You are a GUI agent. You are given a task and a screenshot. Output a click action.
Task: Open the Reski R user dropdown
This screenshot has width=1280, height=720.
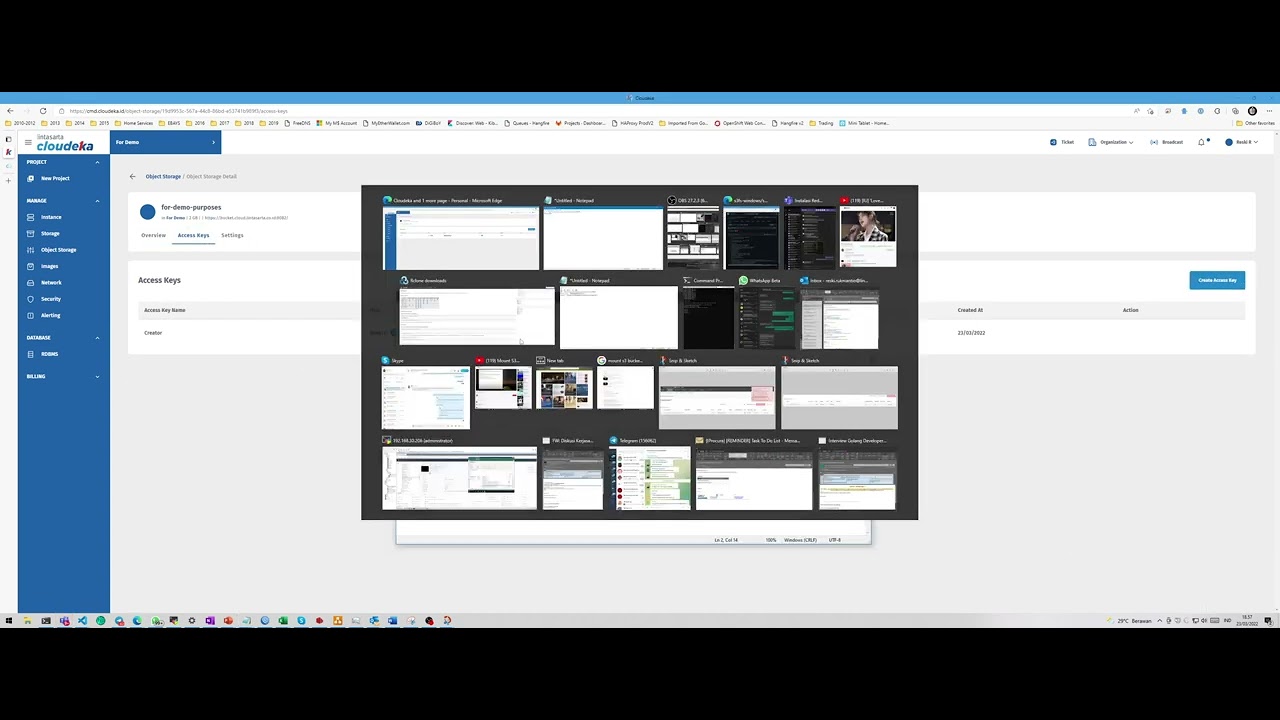[x=1241, y=142]
